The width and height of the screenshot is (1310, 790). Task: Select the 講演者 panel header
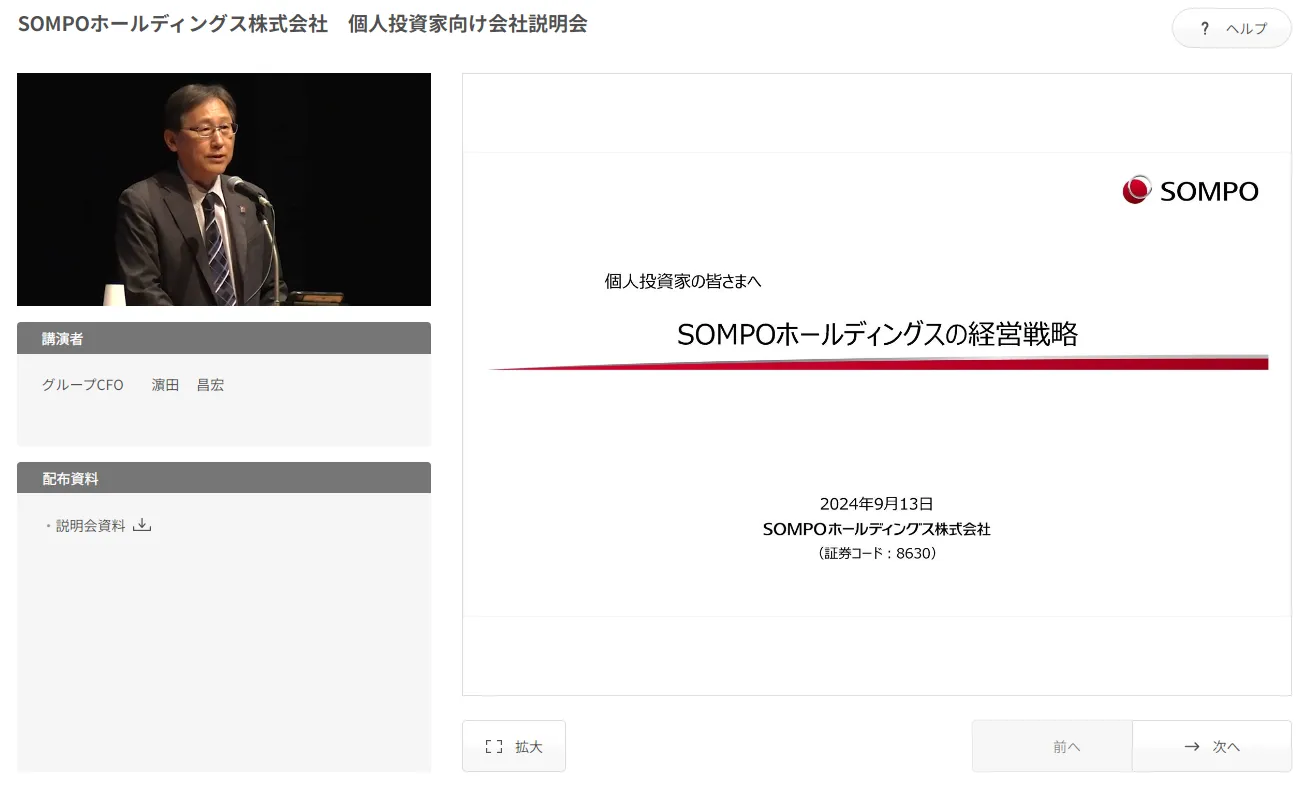[224, 339]
